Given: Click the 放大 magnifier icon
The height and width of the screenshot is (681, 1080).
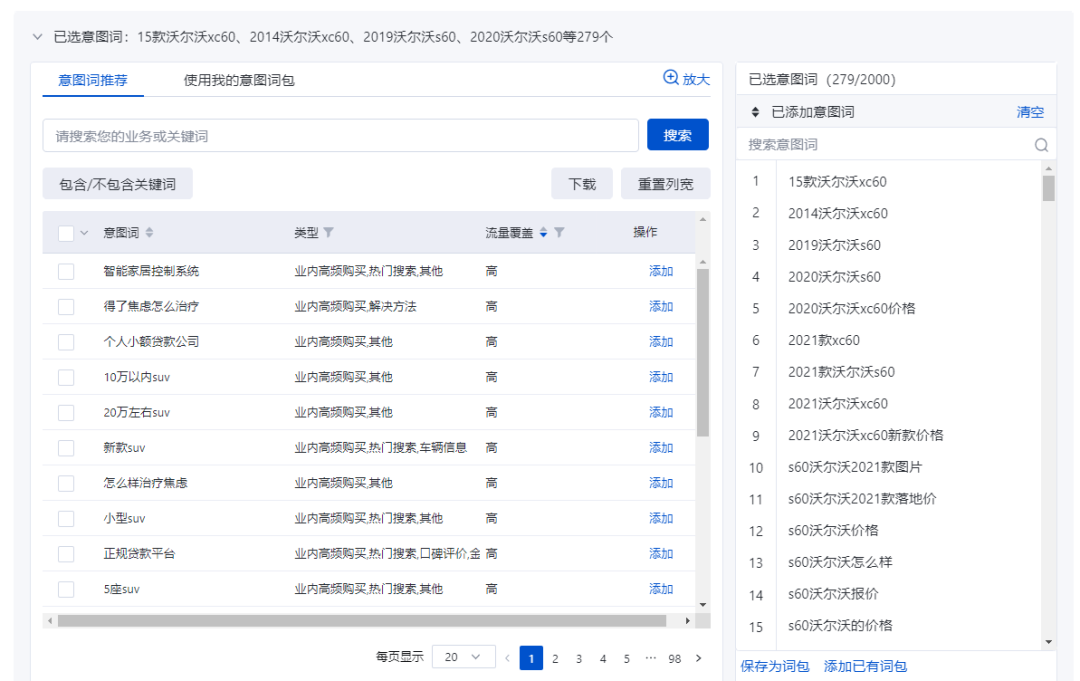Looking at the screenshot, I should coord(670,78).
